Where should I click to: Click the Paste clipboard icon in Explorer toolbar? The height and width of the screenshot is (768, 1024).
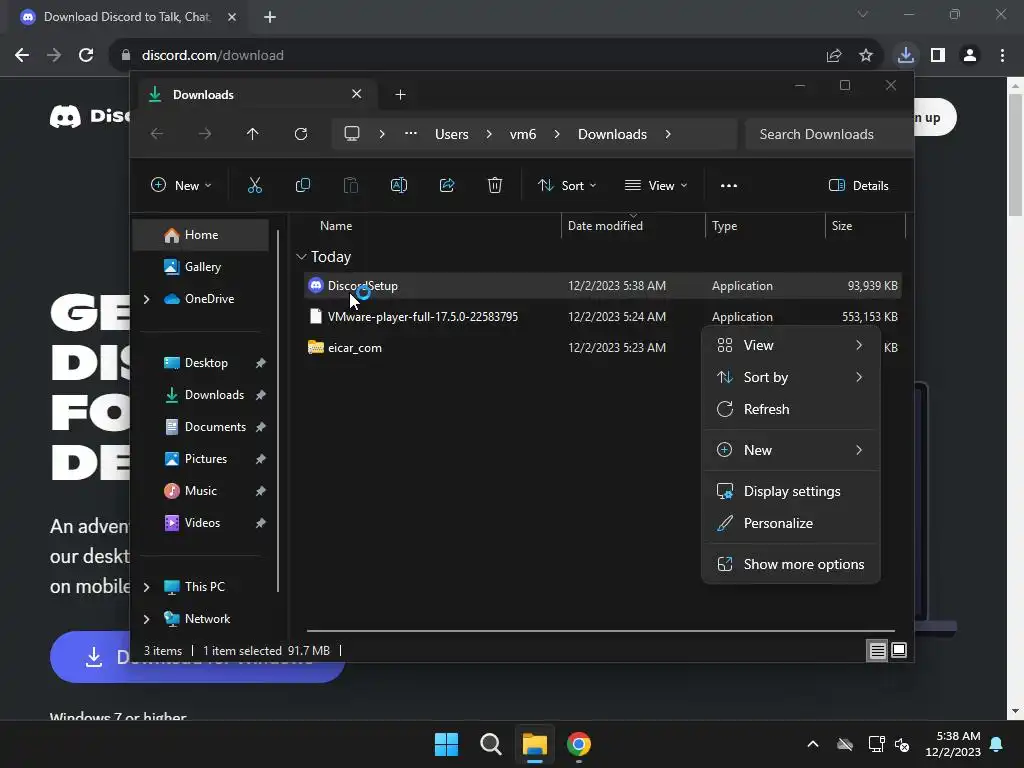(351, 185)
